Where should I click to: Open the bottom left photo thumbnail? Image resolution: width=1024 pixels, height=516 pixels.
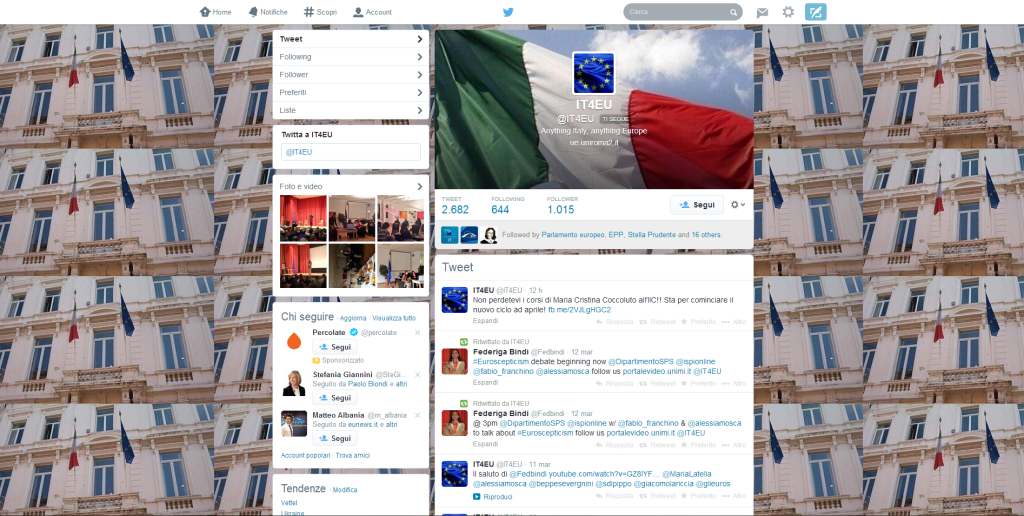tap(303, 266)
